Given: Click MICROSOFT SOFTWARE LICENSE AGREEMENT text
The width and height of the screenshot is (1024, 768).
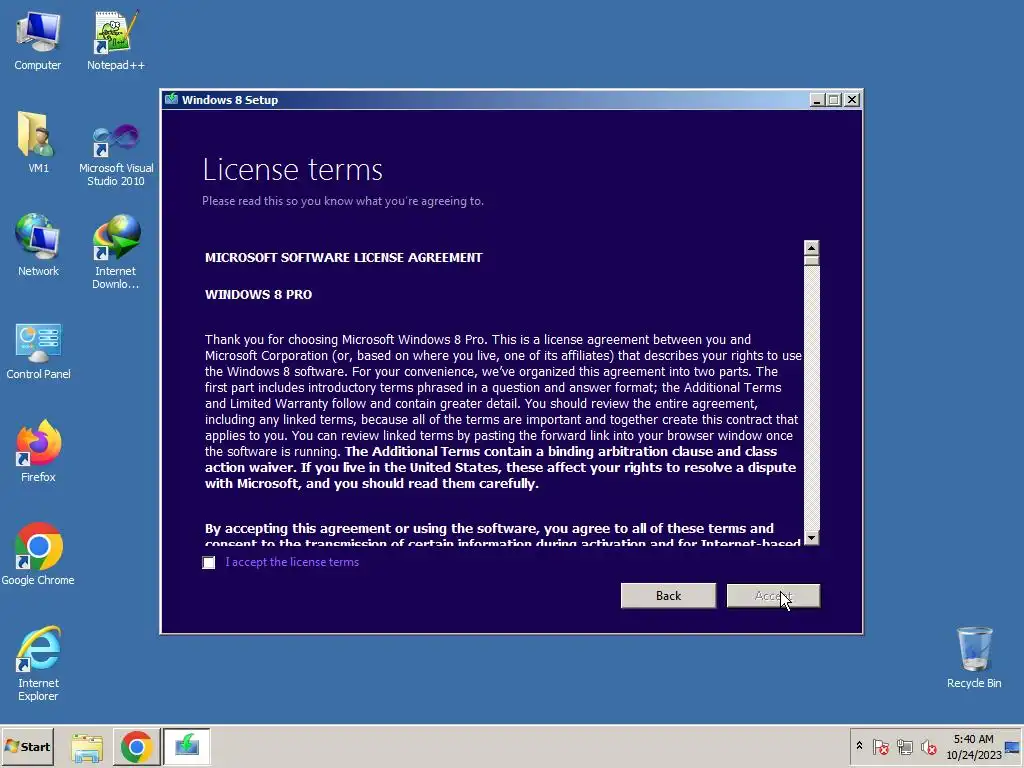Looking at the screenshot, I should tap(344, 257).
